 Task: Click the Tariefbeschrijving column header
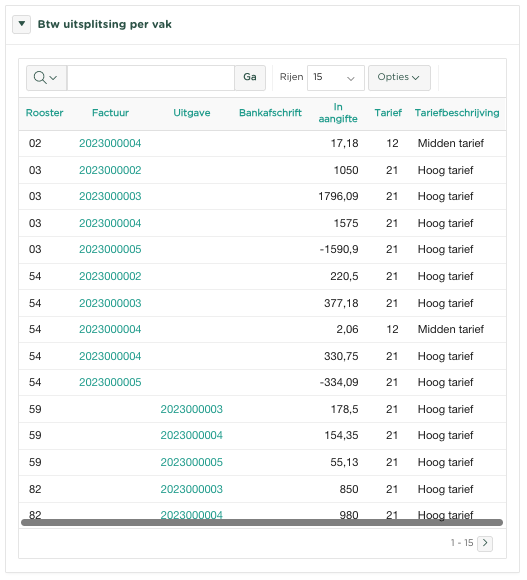point(457,113)
